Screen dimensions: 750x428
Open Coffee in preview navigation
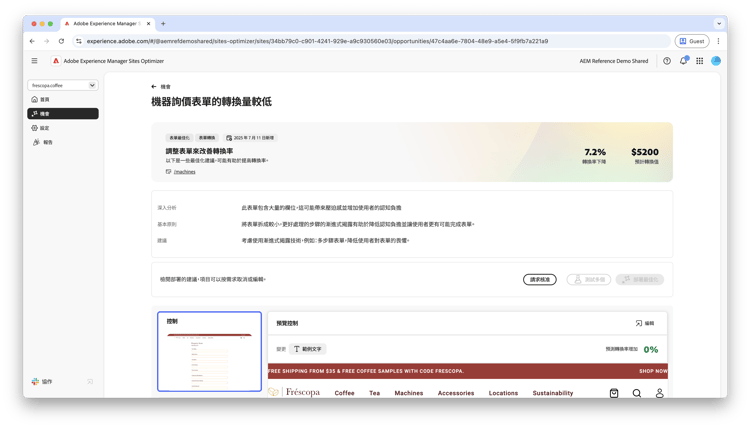pyautogui.click(x=344, y=393)
